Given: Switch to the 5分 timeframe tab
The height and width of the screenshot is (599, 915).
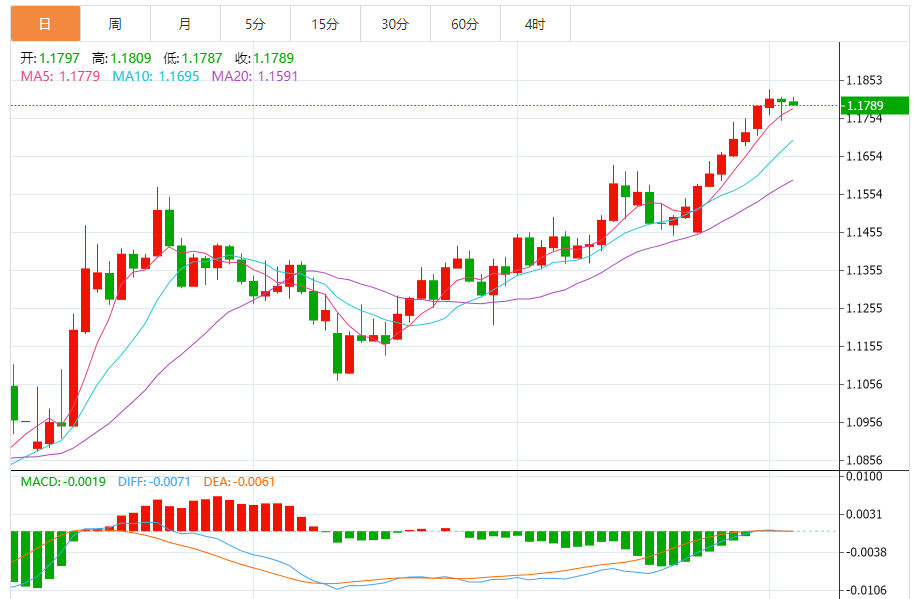Looking at the screenshot, I should point(256,24).
